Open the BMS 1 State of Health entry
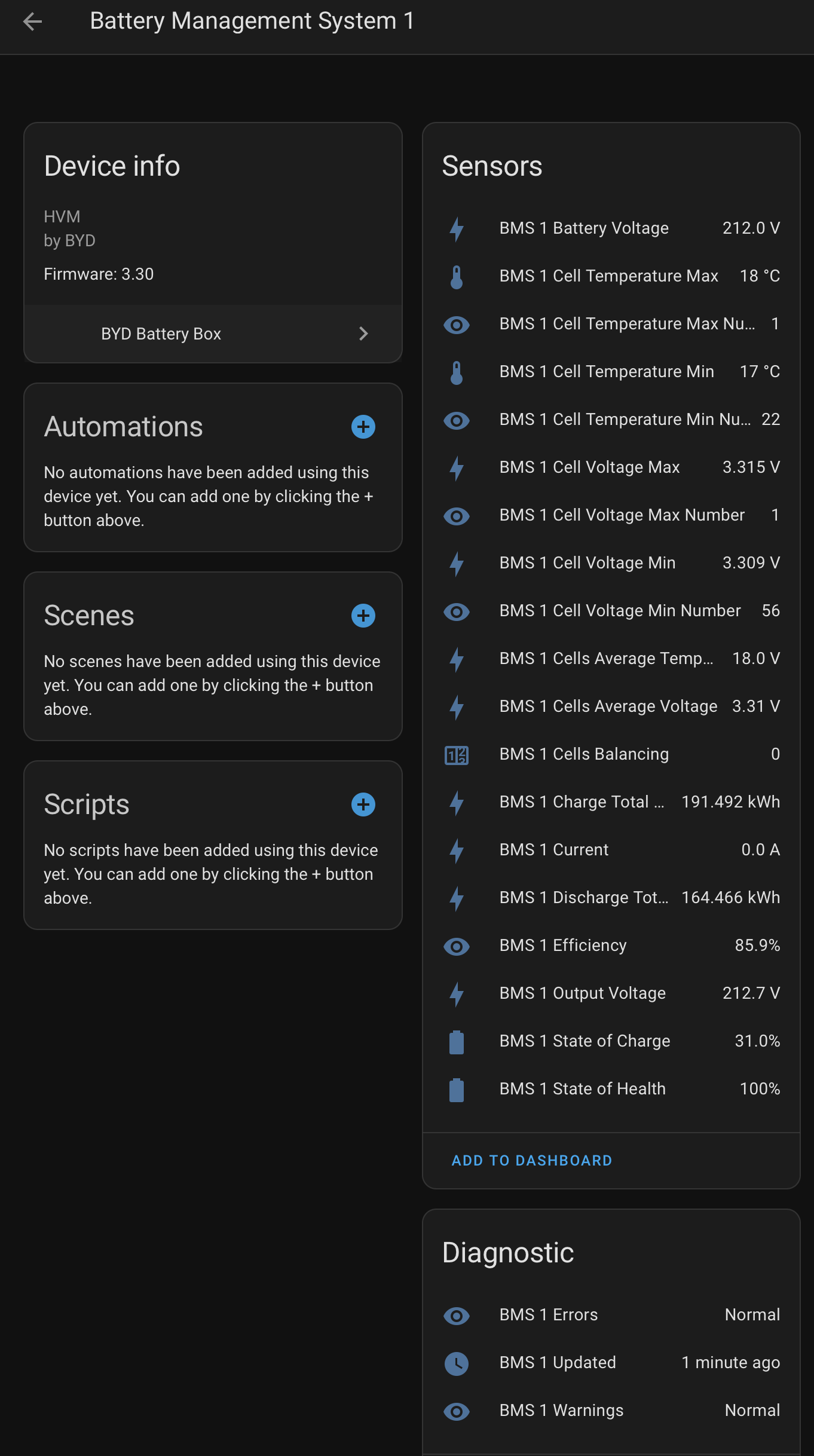 [610, 1089]
